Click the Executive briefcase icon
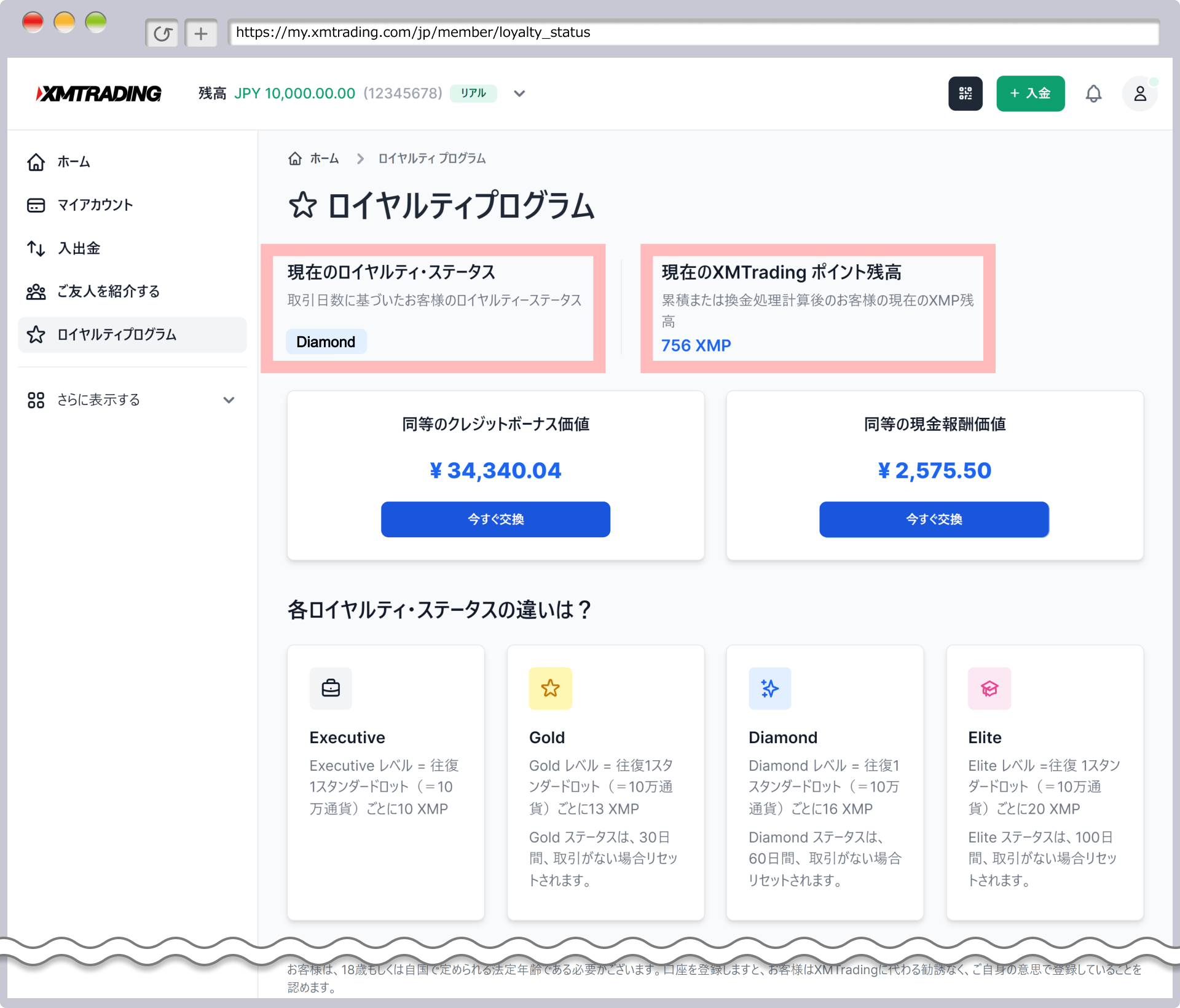1180x1008 pixels. point(331,688)
